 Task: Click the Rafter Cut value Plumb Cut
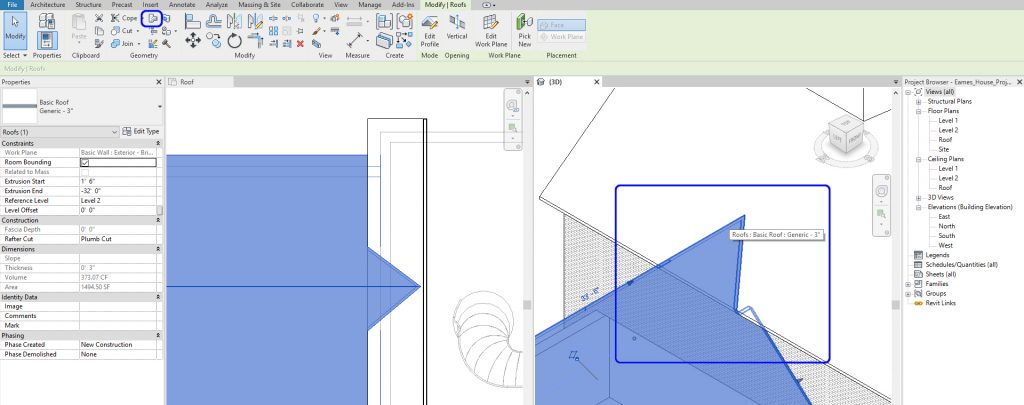(118, 239)
